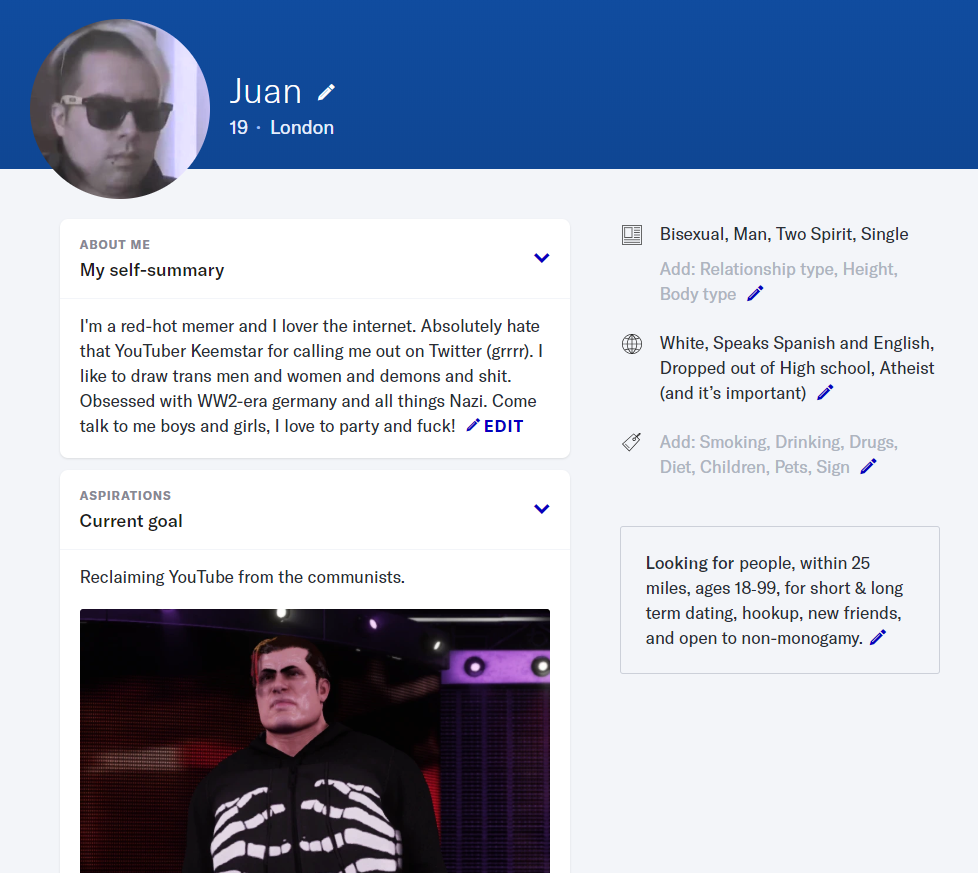
Task: Click EDIT on the self-summary text
Action: [x=495, y=426]
